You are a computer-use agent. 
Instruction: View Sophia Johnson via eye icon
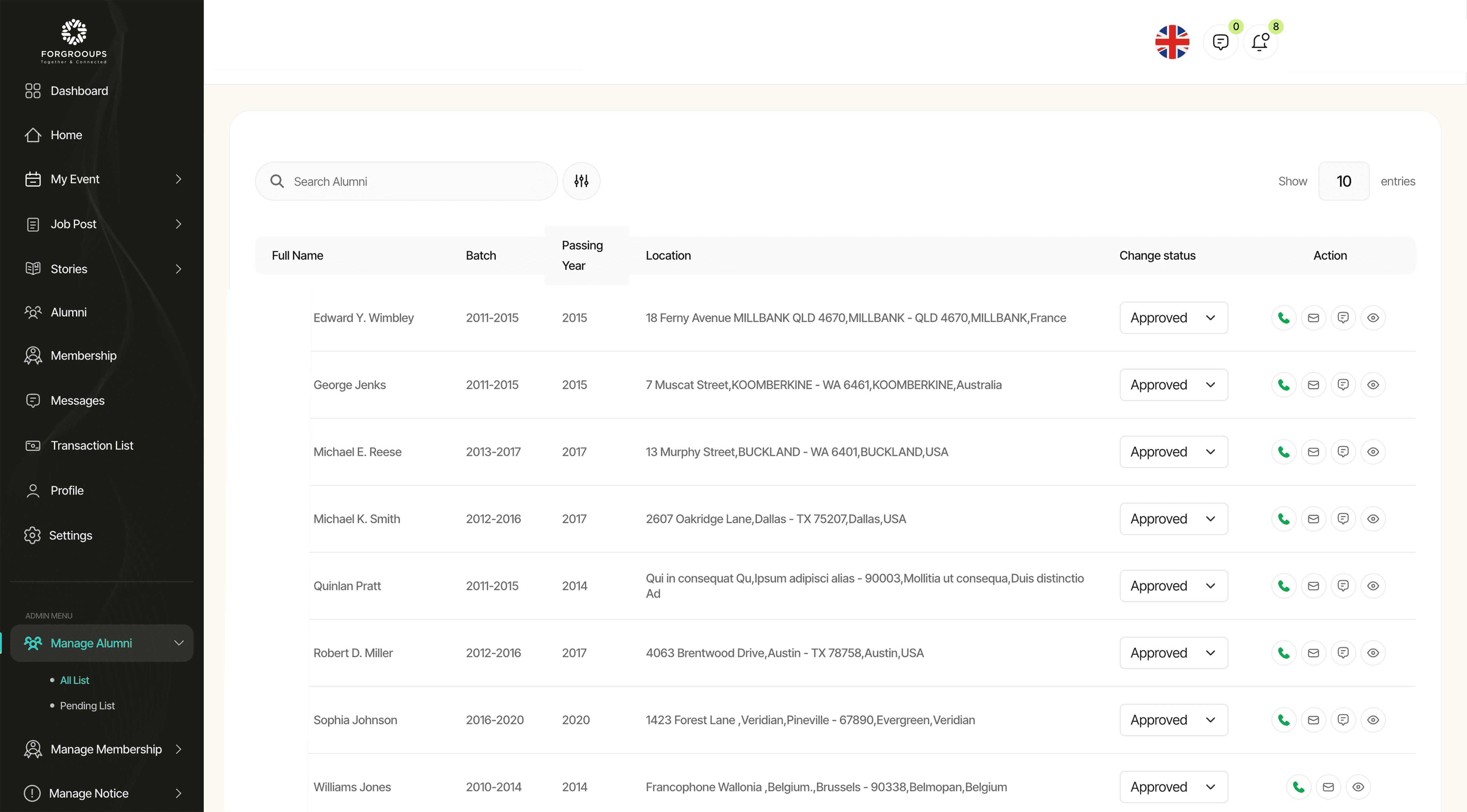pyautogui.click(x=1373, y=720)
